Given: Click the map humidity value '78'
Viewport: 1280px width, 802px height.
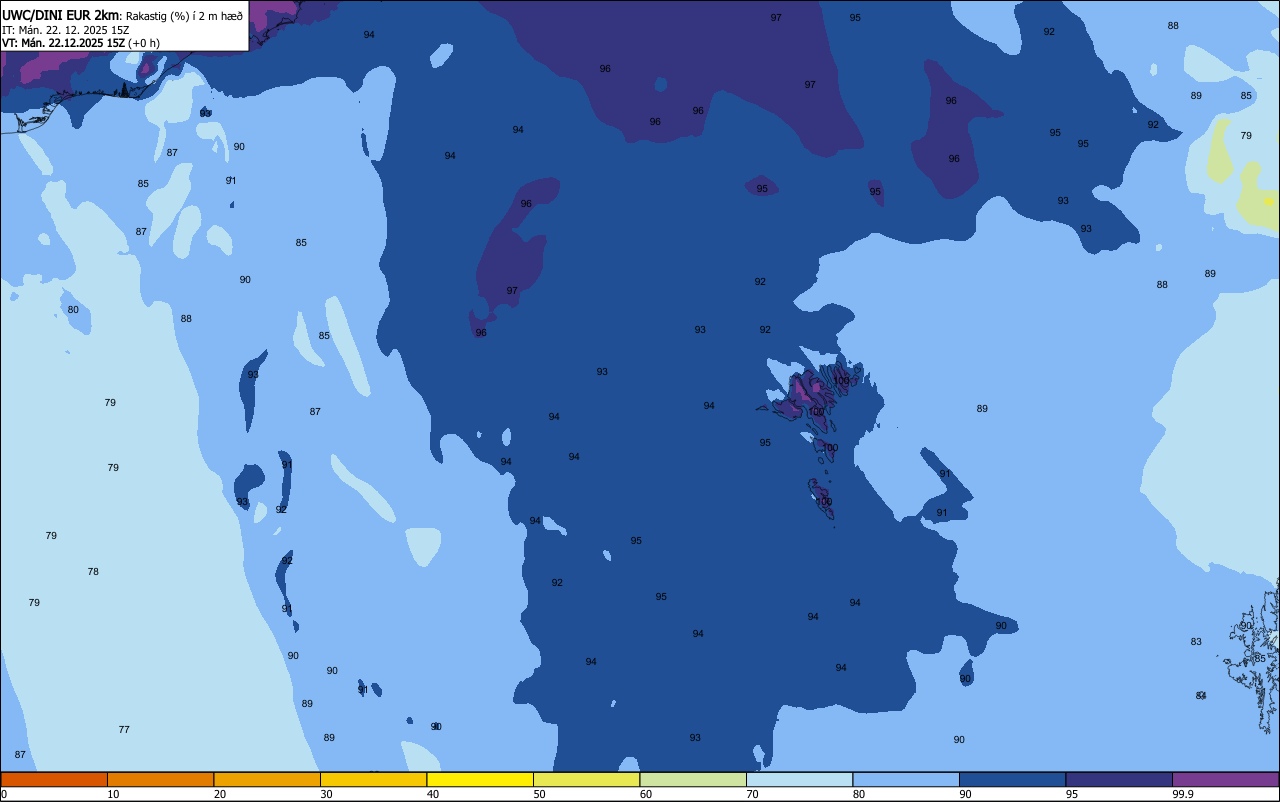Looking at the screenshot, I should [x=93, y=572].
